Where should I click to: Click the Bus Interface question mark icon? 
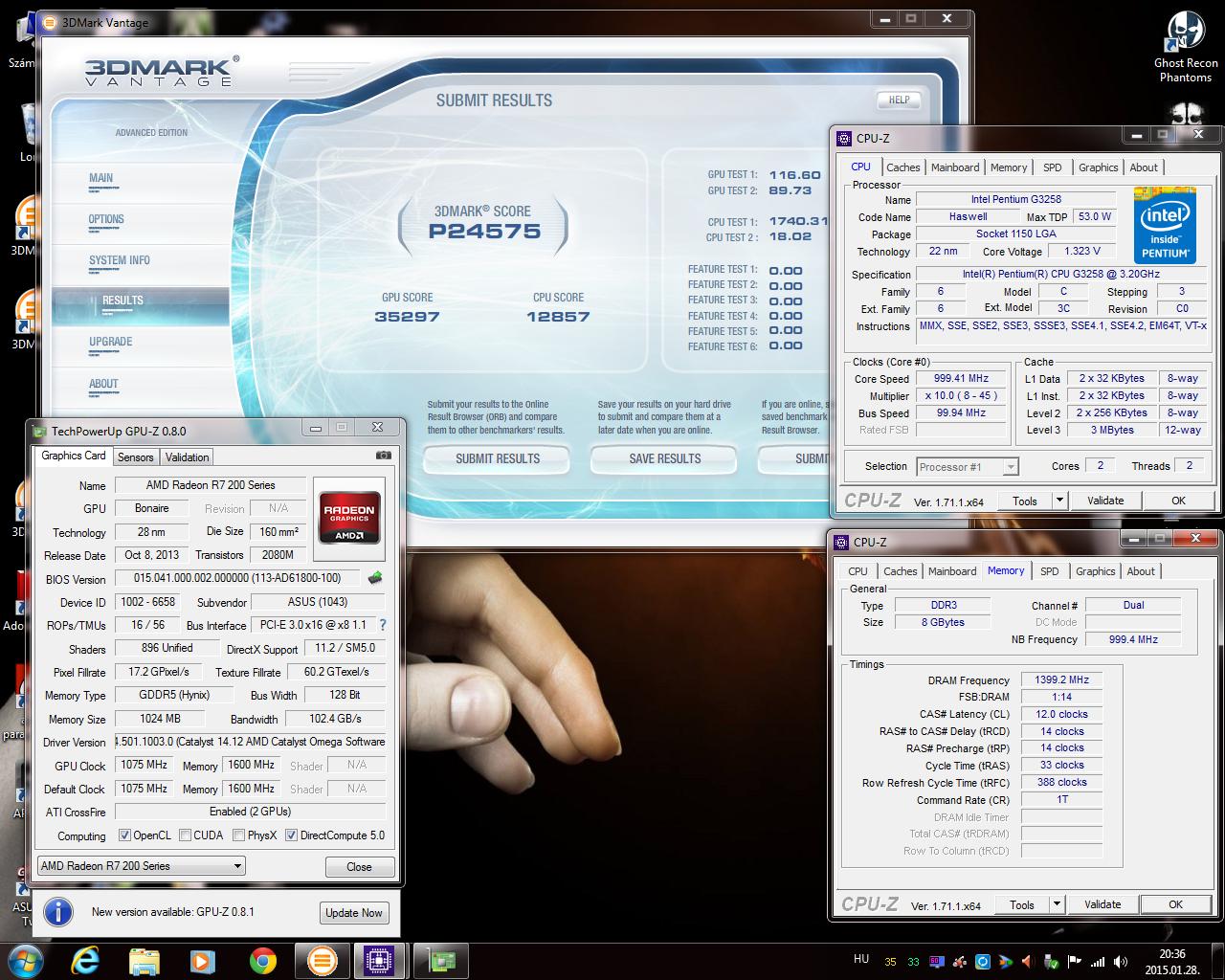click(383, 625)
